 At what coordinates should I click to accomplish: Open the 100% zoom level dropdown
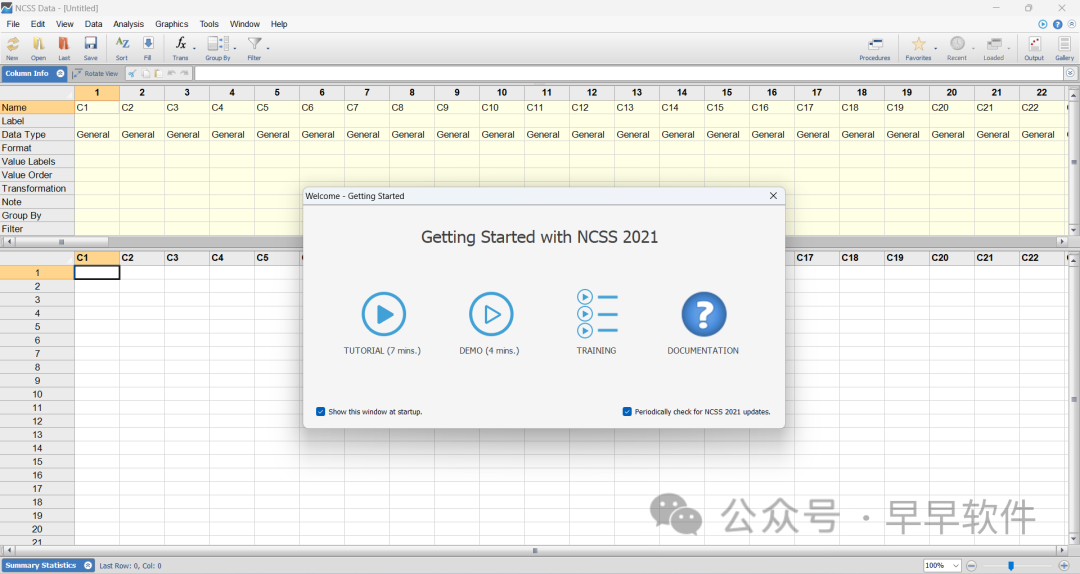coord(956,566)
